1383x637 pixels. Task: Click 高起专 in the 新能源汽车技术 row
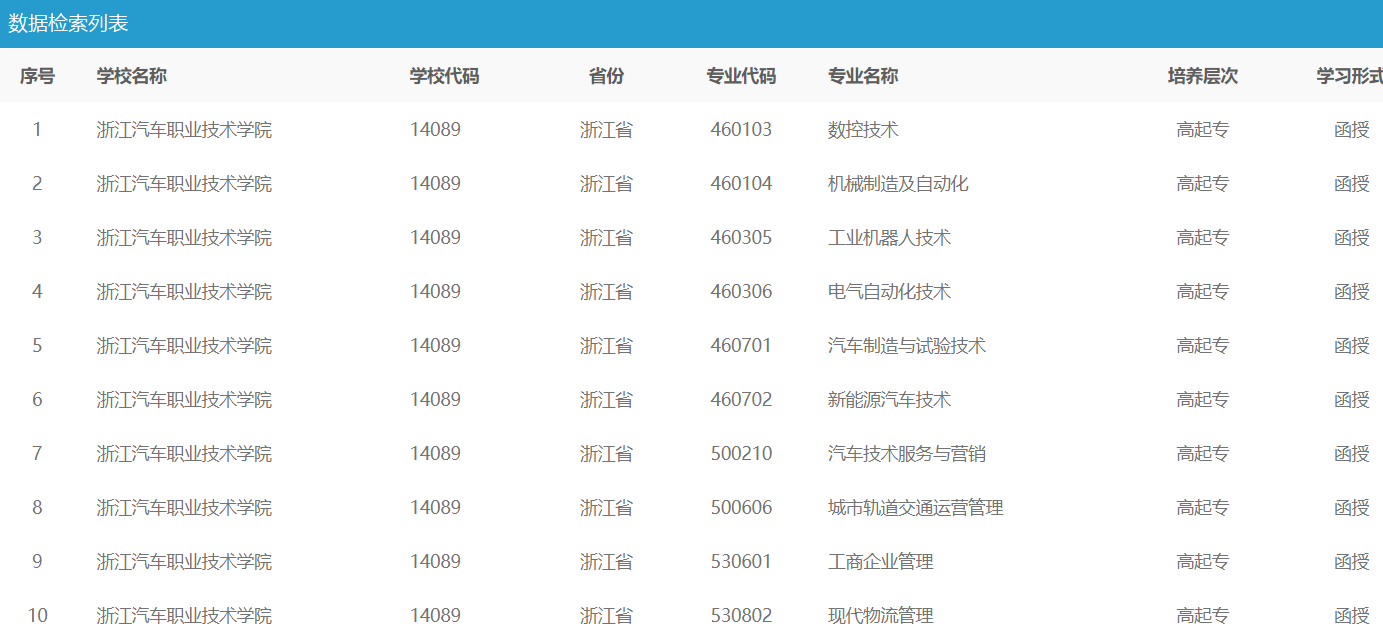pyautogui.click(x=1203, y=400)
